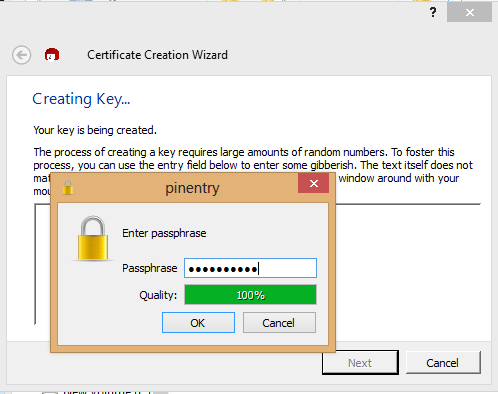Cancel the Certificate Creation Wizard
This screenshot has width=498, height=394.
(443, 363)
